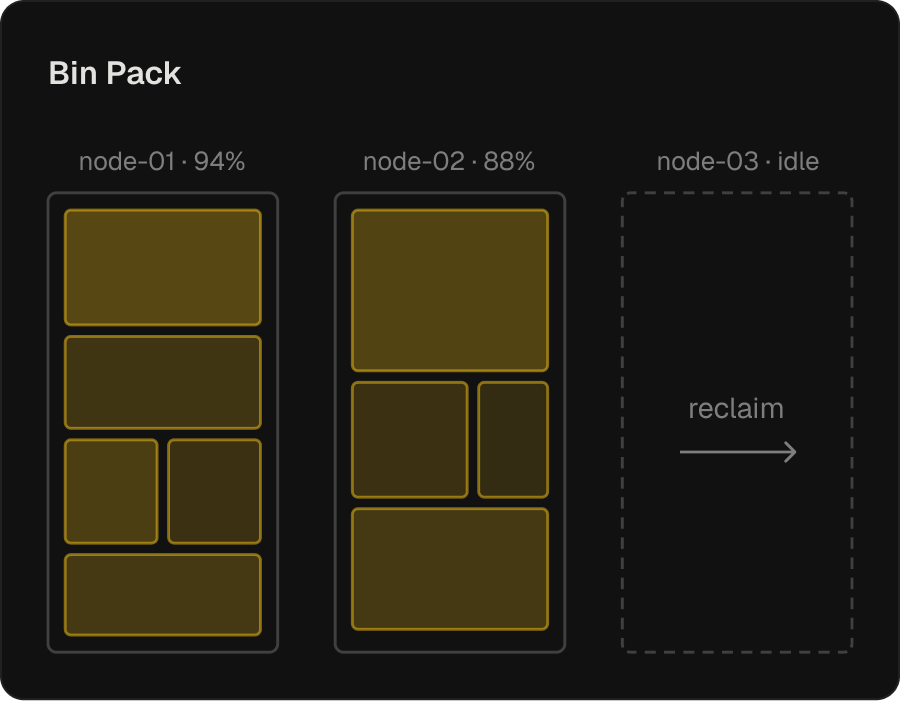900x701 pixels.
Task: Click the node-01 · 94% label
Action: coord(162,161)
